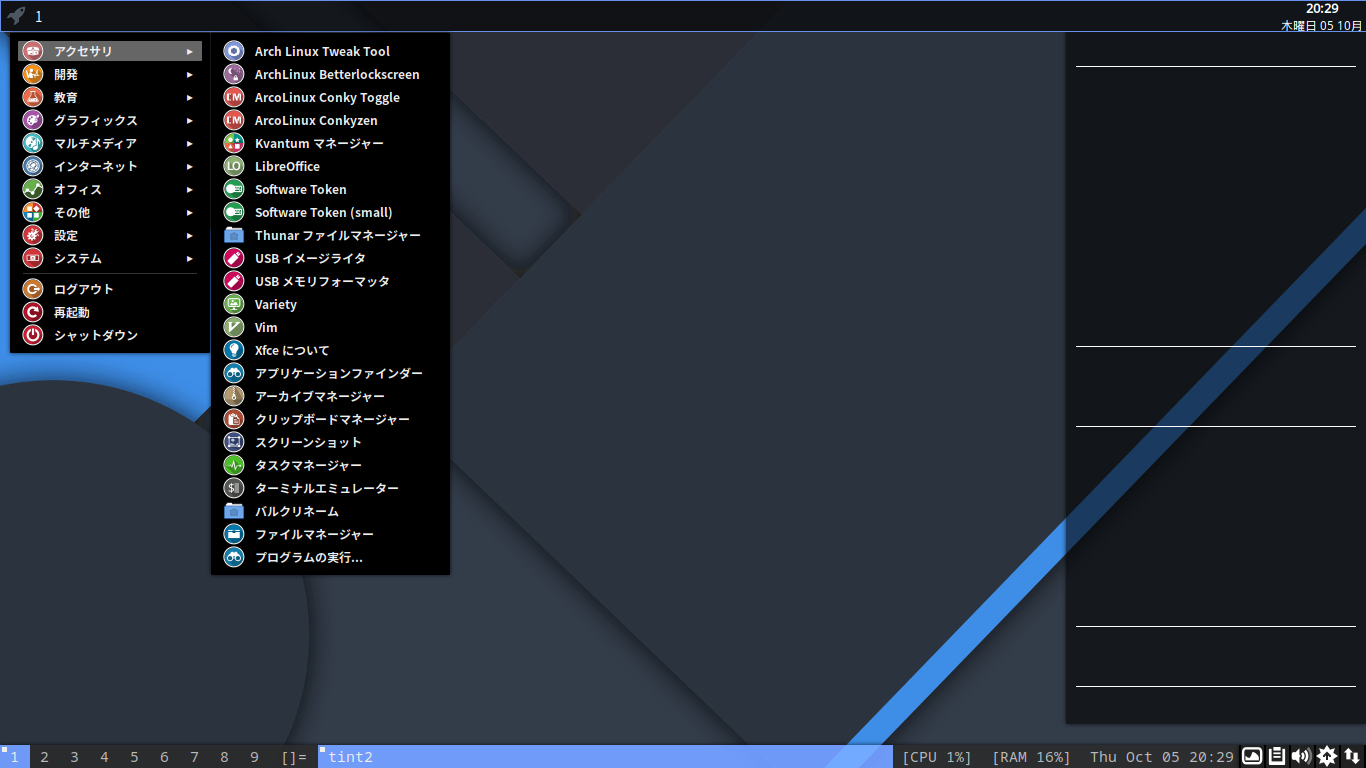Click the Thunar folder icon
This screenshot has height=768, width=1366.
pyautogui.click(x=234, y=235)
